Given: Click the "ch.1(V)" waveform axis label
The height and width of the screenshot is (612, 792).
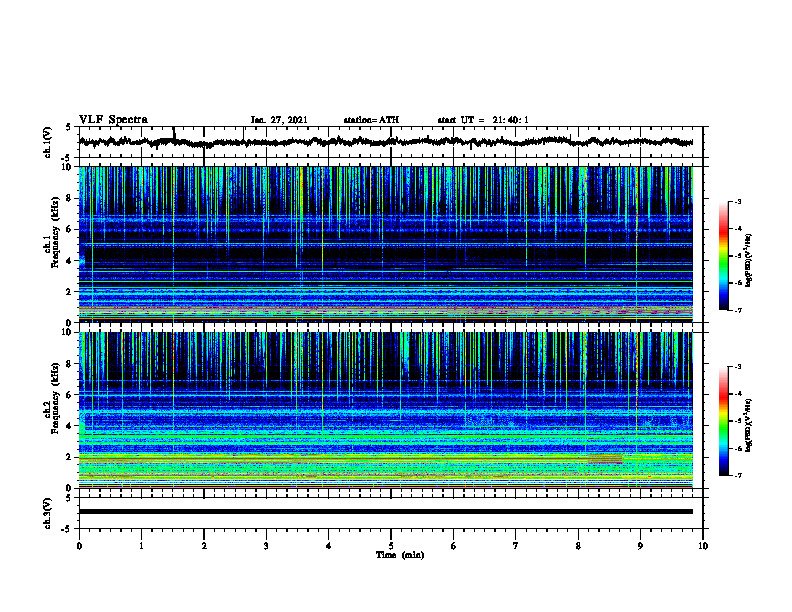Looking at the screenshot, I should pyautogui.click(x=48, y=142).
